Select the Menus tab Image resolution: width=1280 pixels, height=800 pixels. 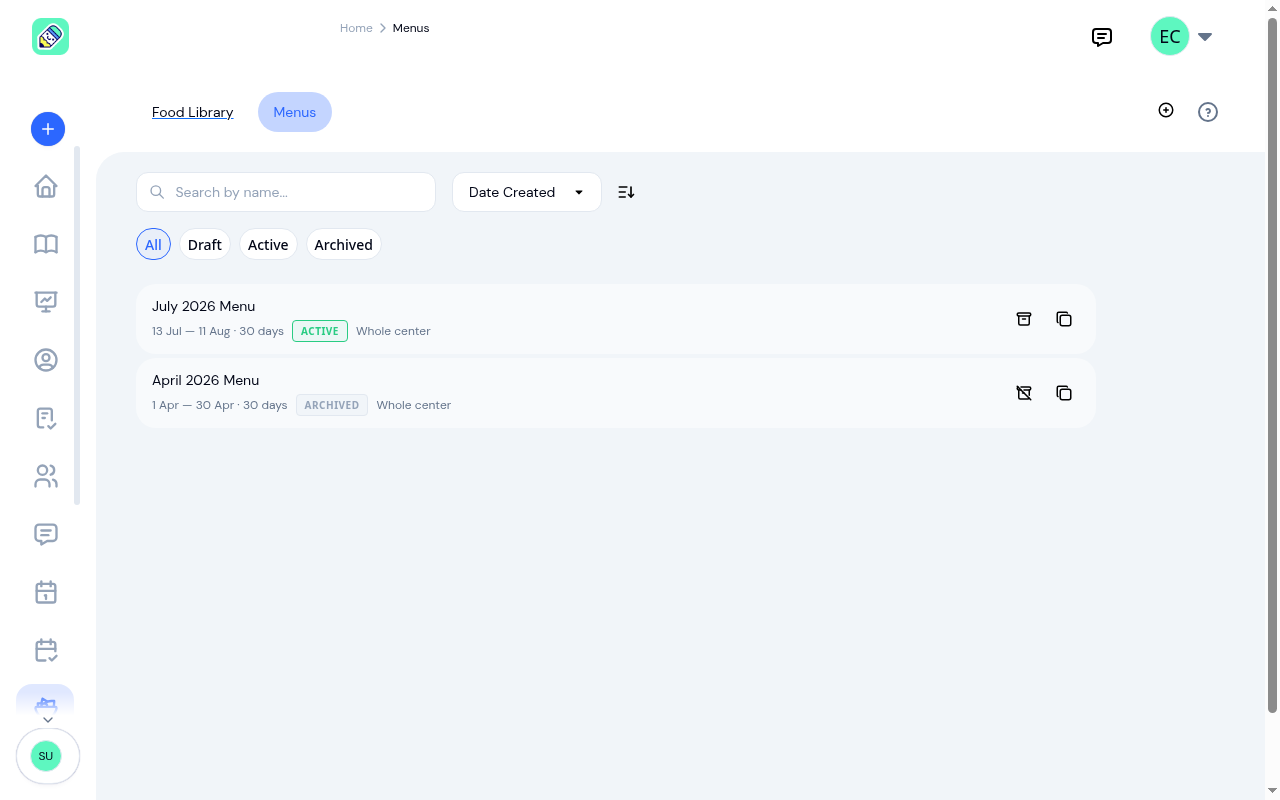295,112
